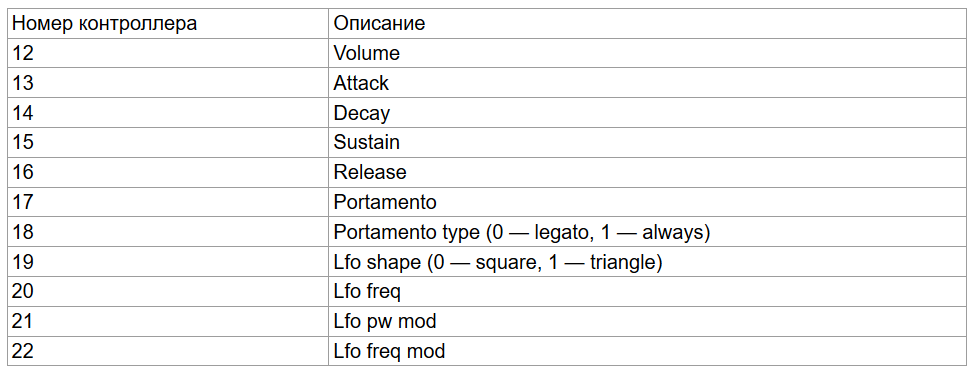Select the Volume description cell
This screenshot has height=375, width=979.
(647, 53)
